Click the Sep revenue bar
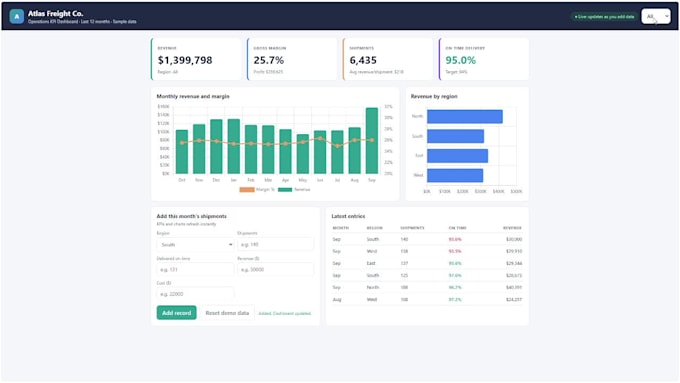This screenshot has width=680, height=383. [x=372, y=141]
